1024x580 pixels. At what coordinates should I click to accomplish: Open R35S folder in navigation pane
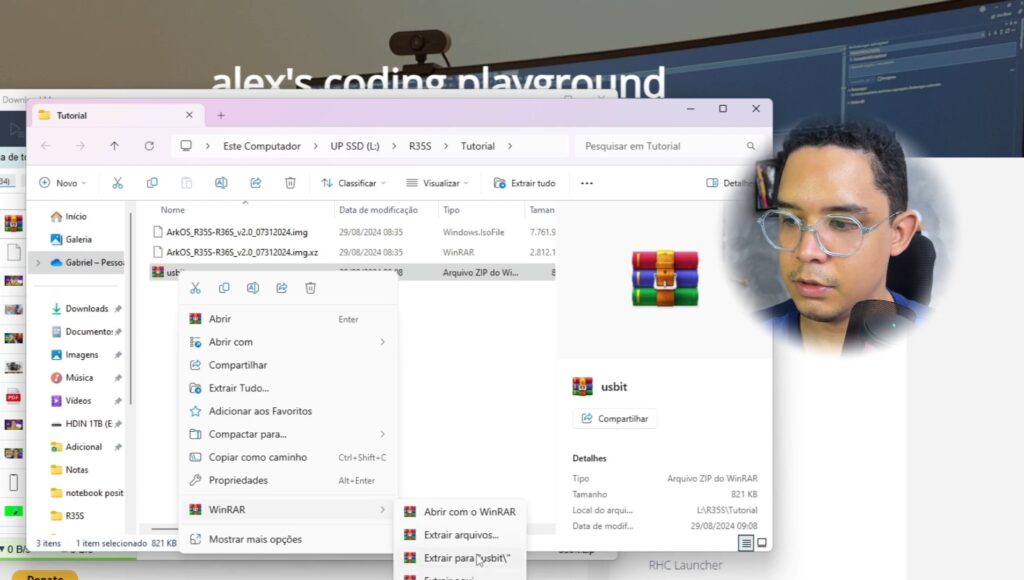pos(74,515)
